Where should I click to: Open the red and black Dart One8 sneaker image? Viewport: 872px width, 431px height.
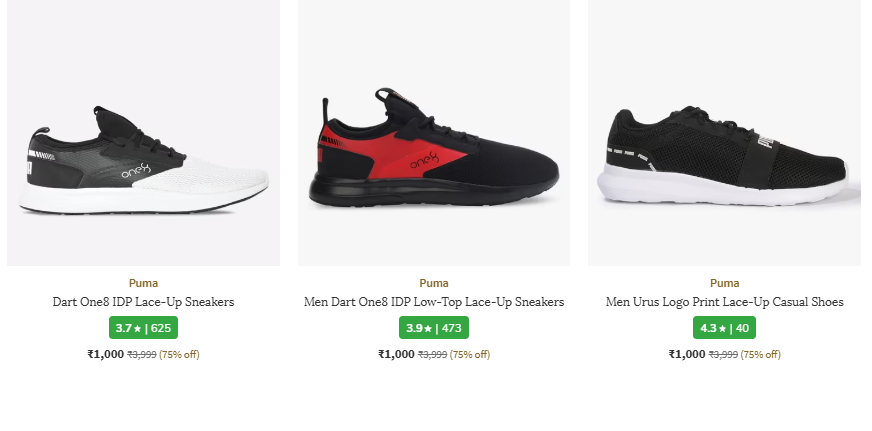click(434, 150)
